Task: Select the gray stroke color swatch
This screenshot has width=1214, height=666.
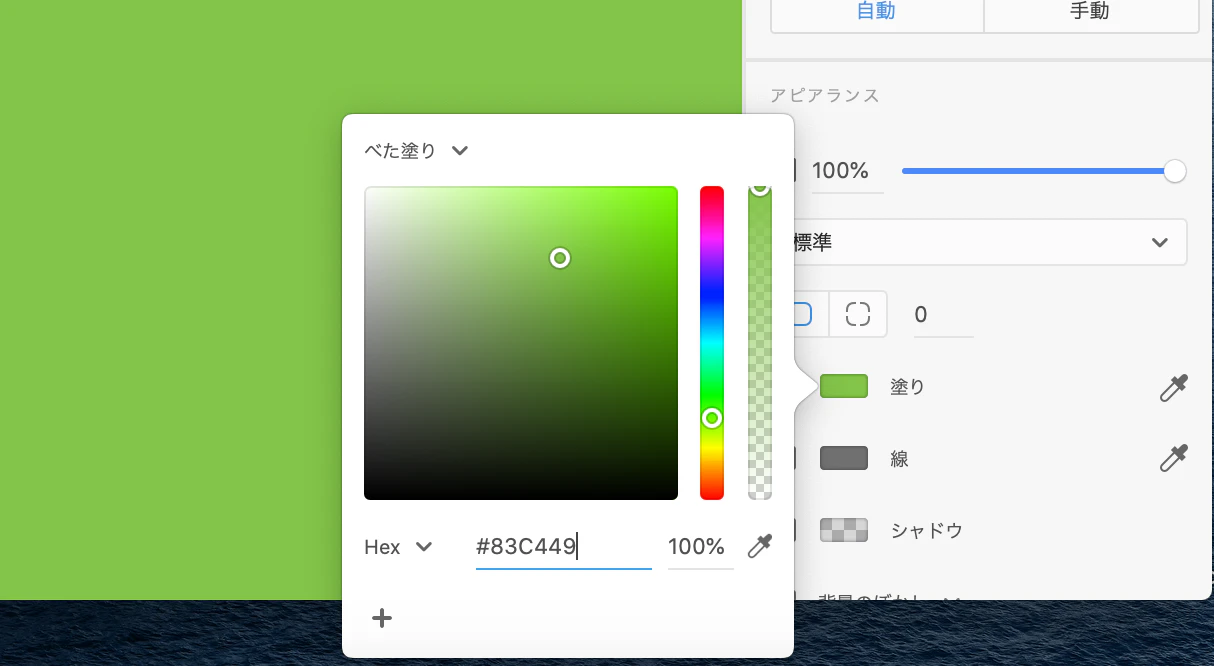Action: click(x=843, y=458)
